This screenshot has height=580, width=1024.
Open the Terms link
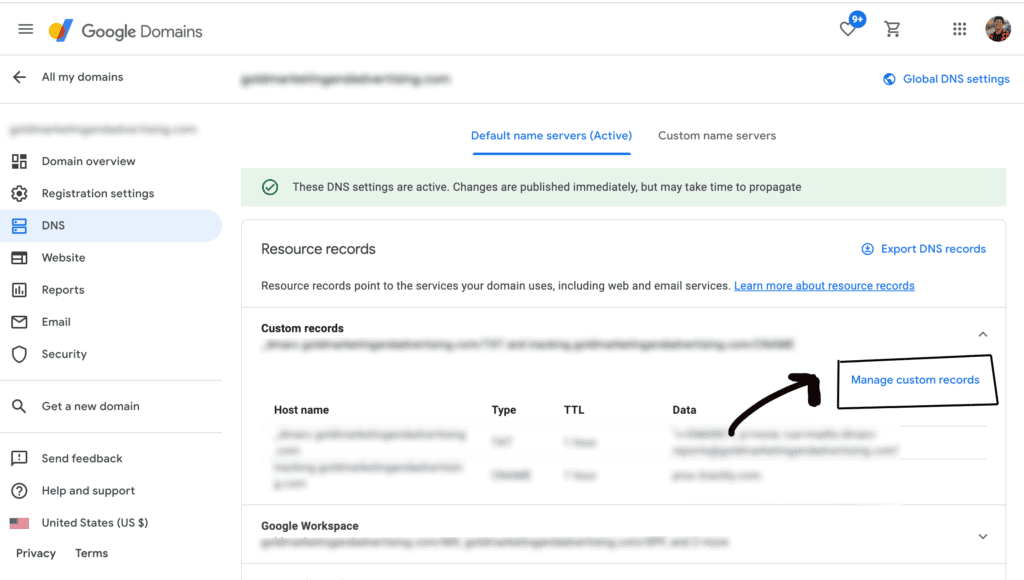(x=91, y=553)
